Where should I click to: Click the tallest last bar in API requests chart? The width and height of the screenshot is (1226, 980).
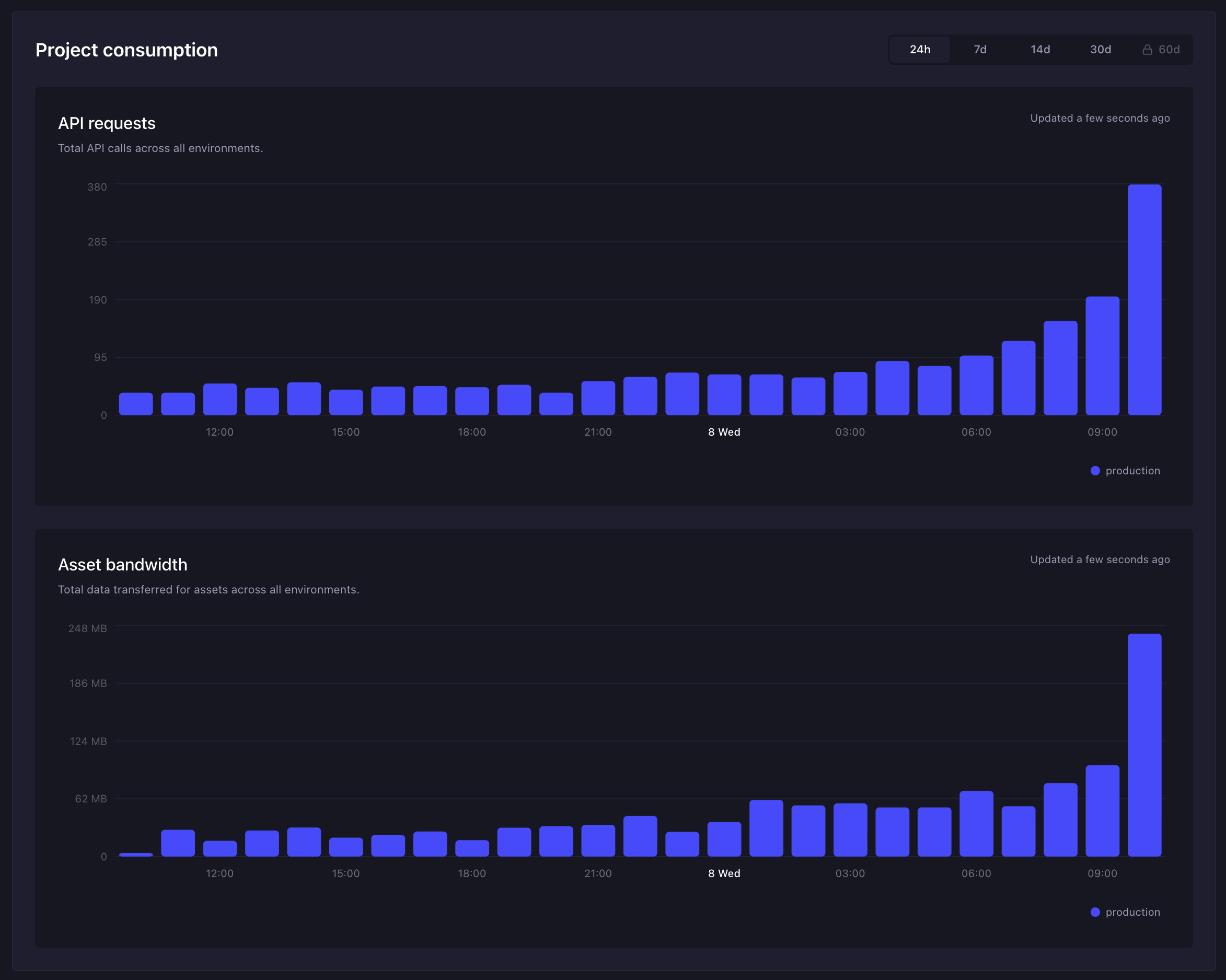pyautogui.click(x=1144, y=299)
